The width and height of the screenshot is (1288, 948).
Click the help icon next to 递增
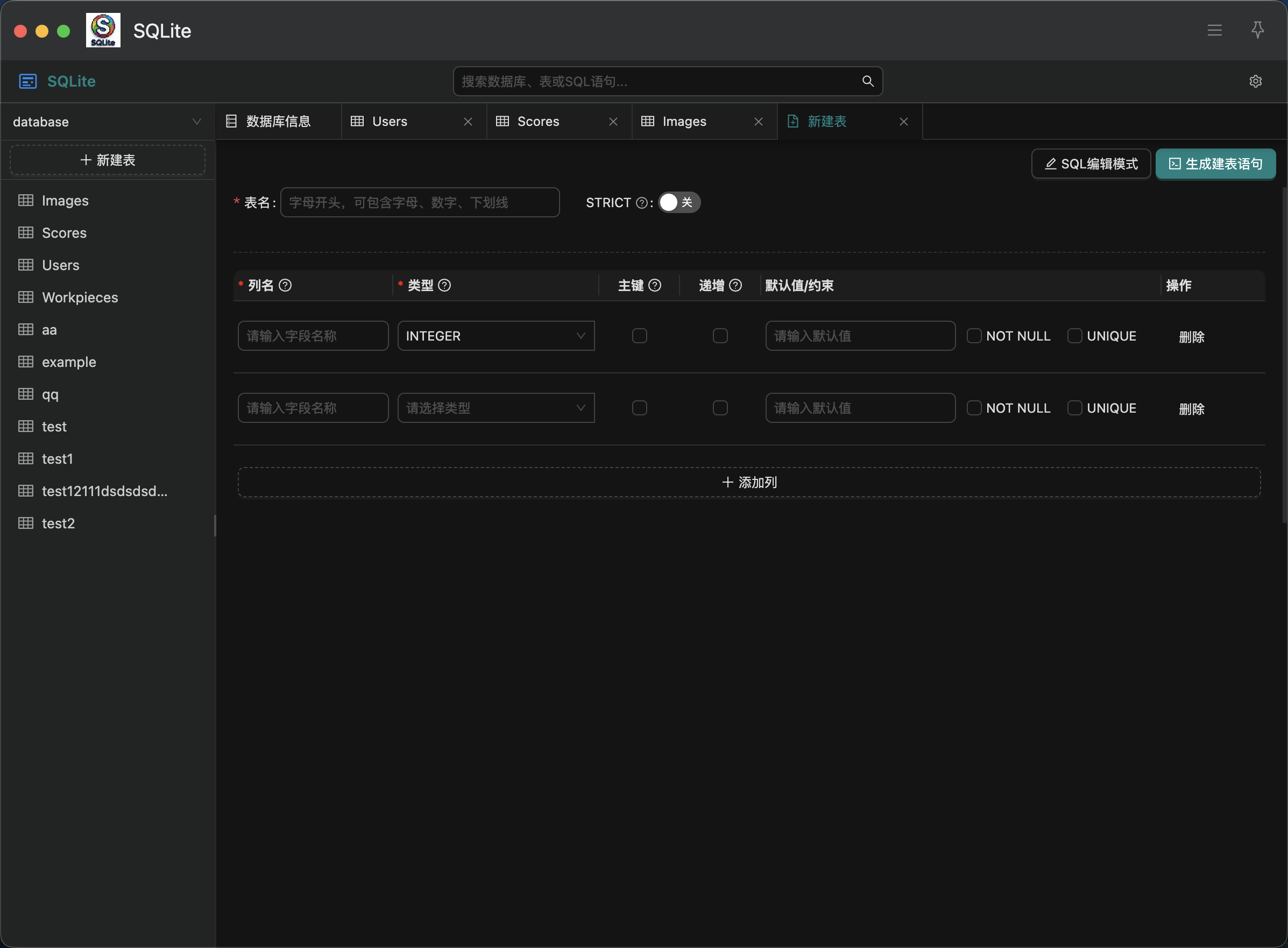[735, 285]
